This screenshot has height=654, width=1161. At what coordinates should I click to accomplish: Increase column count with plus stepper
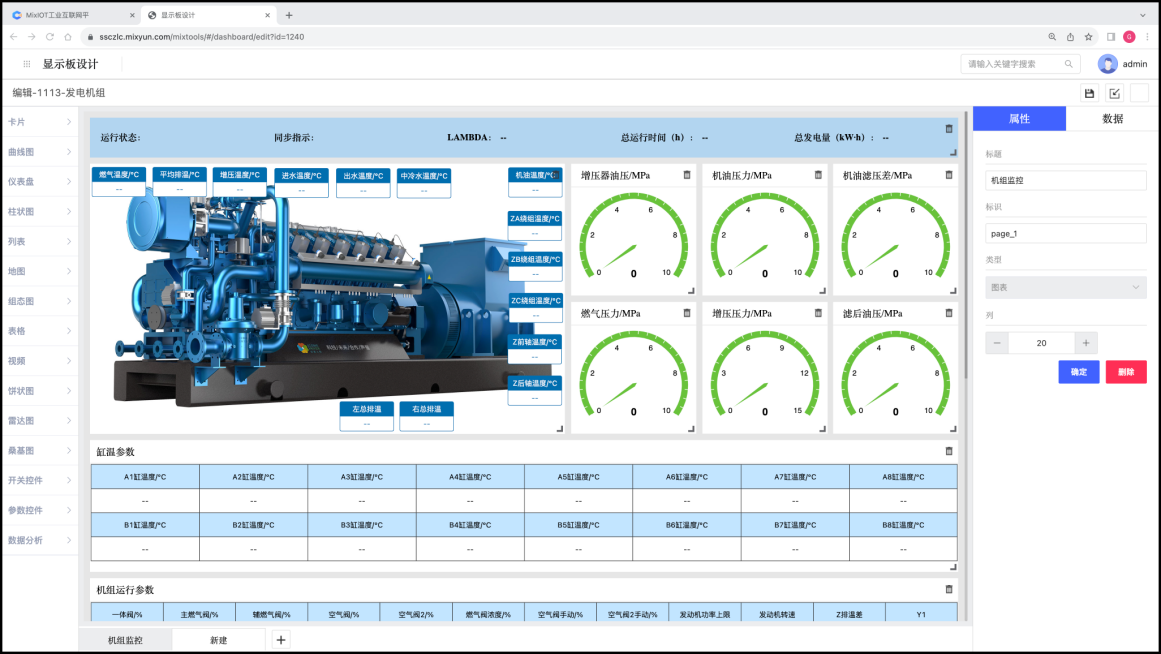(1087, 342)
